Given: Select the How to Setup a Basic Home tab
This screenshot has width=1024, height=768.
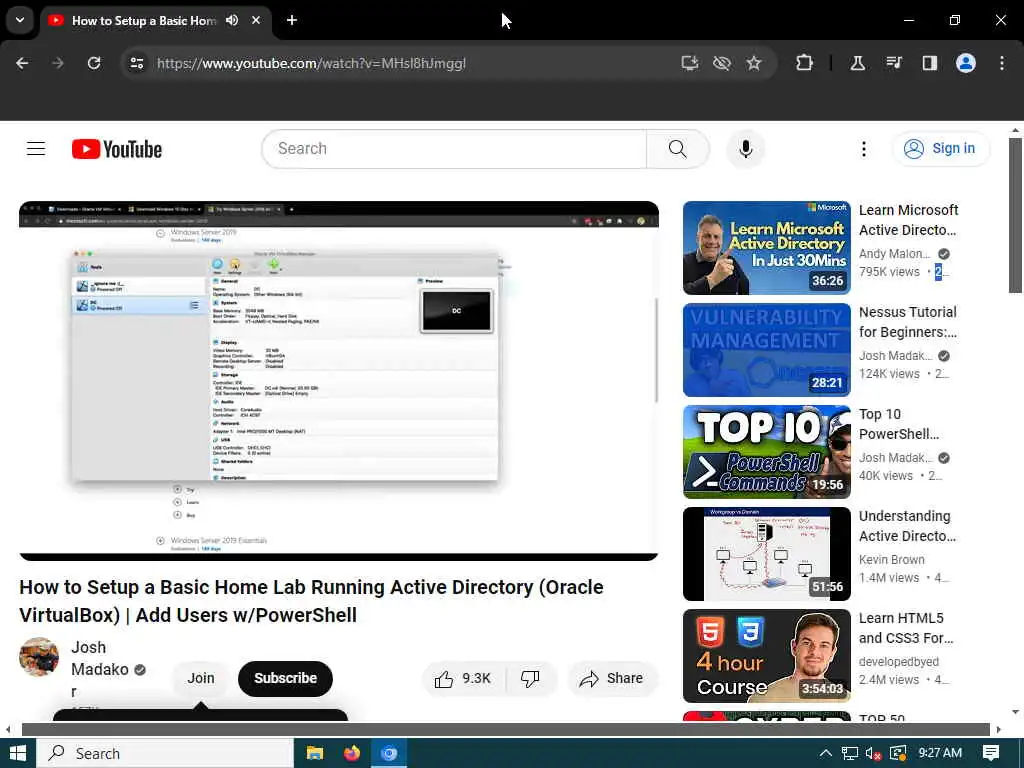Looking at the screenshot, I should tap(144, 20).
